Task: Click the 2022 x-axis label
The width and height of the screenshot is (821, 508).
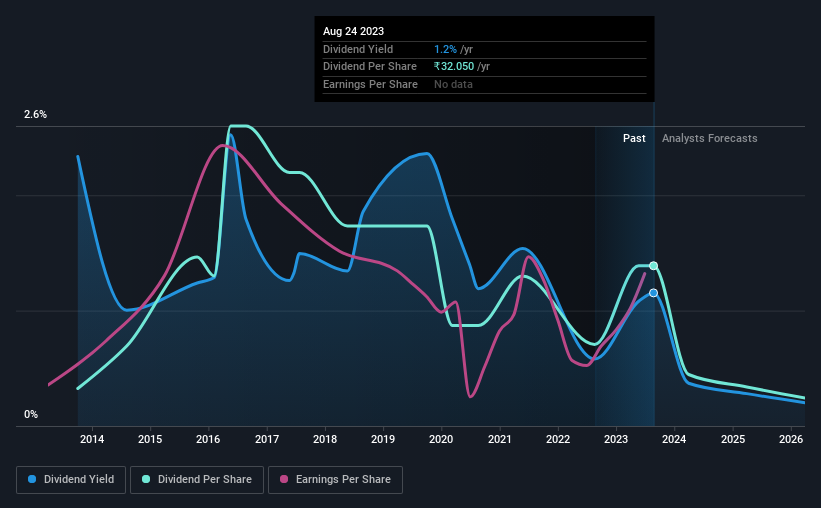Action: pyautogui.click(x=558, y=439)
